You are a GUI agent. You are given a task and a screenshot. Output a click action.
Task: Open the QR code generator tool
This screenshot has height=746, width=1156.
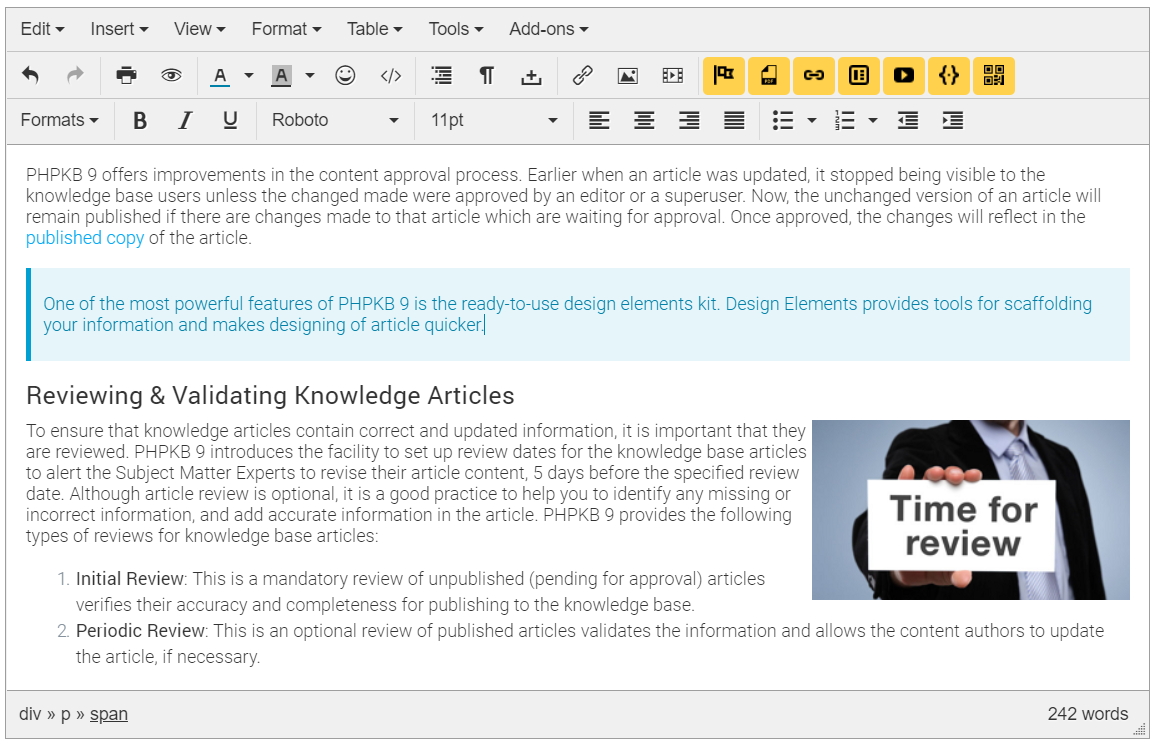click(993, 75)
